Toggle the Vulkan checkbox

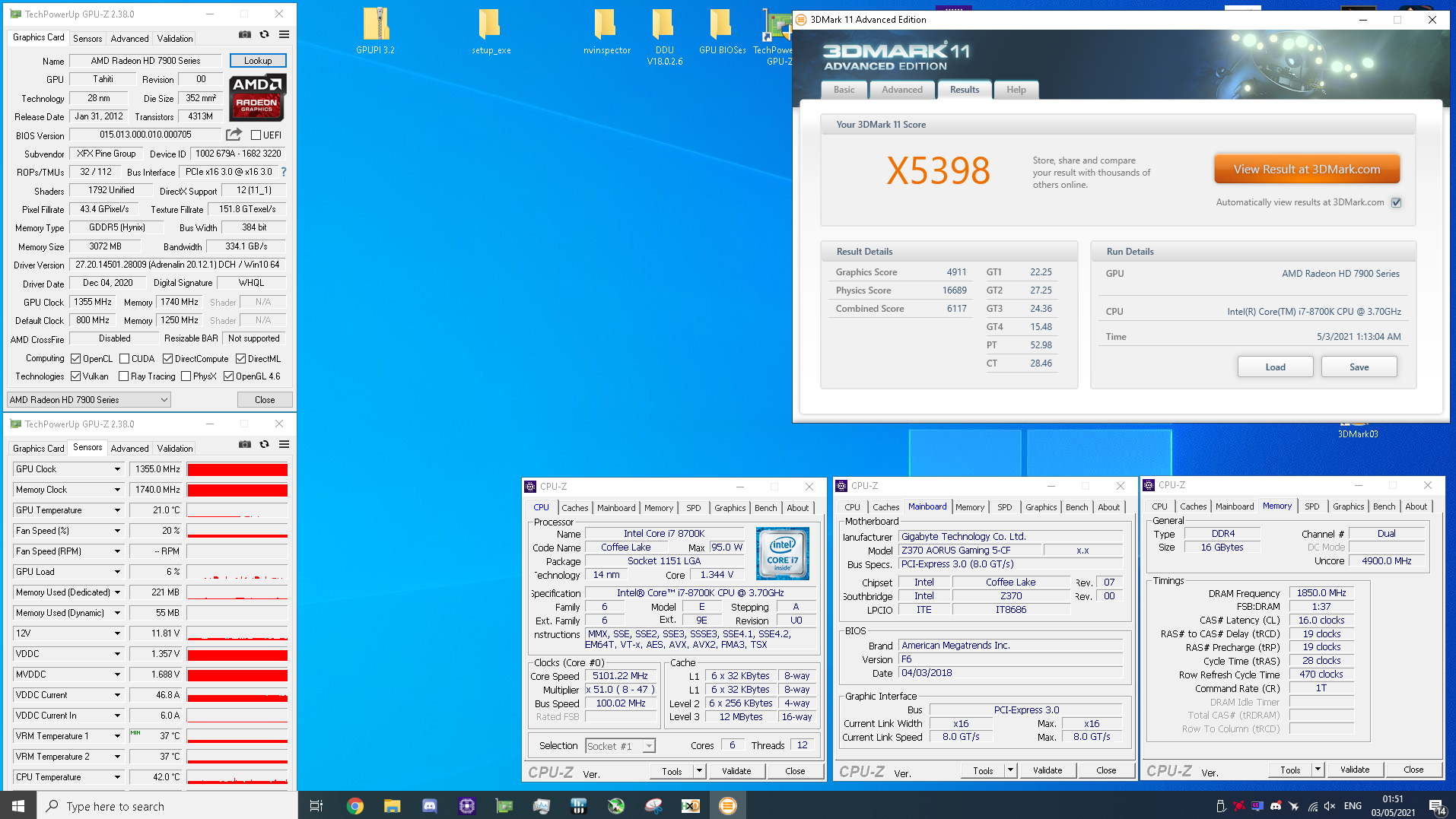[x=75, y=376]
